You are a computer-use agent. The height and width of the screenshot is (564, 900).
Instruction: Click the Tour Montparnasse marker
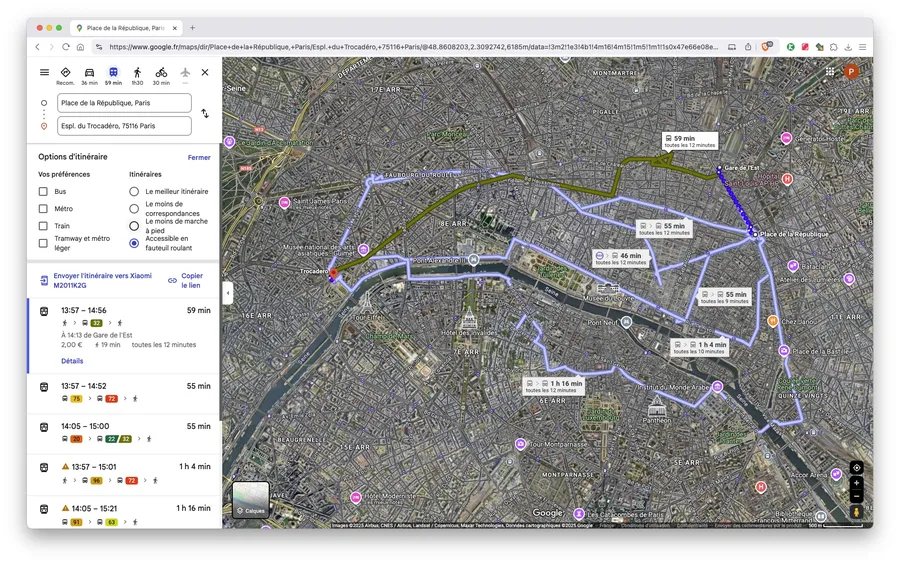pos(520,444)
